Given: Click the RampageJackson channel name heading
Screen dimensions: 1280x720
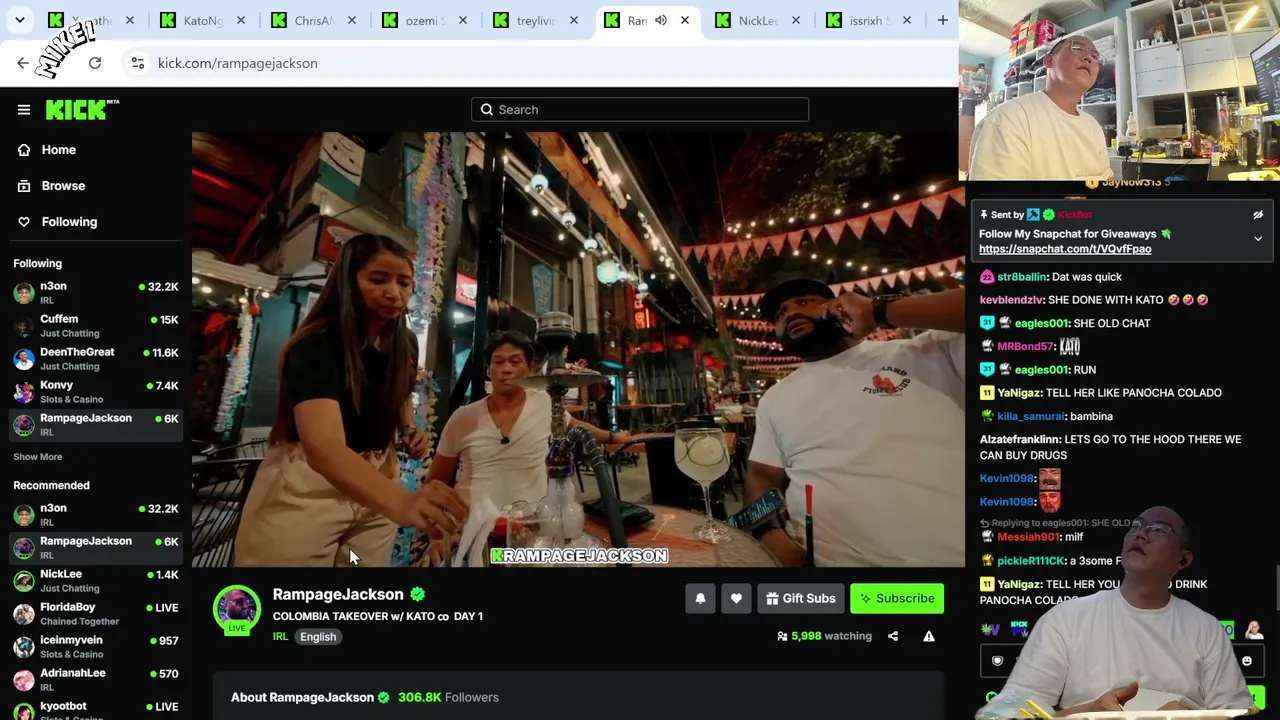Looking at the screenshot, I should click(338, 595).
